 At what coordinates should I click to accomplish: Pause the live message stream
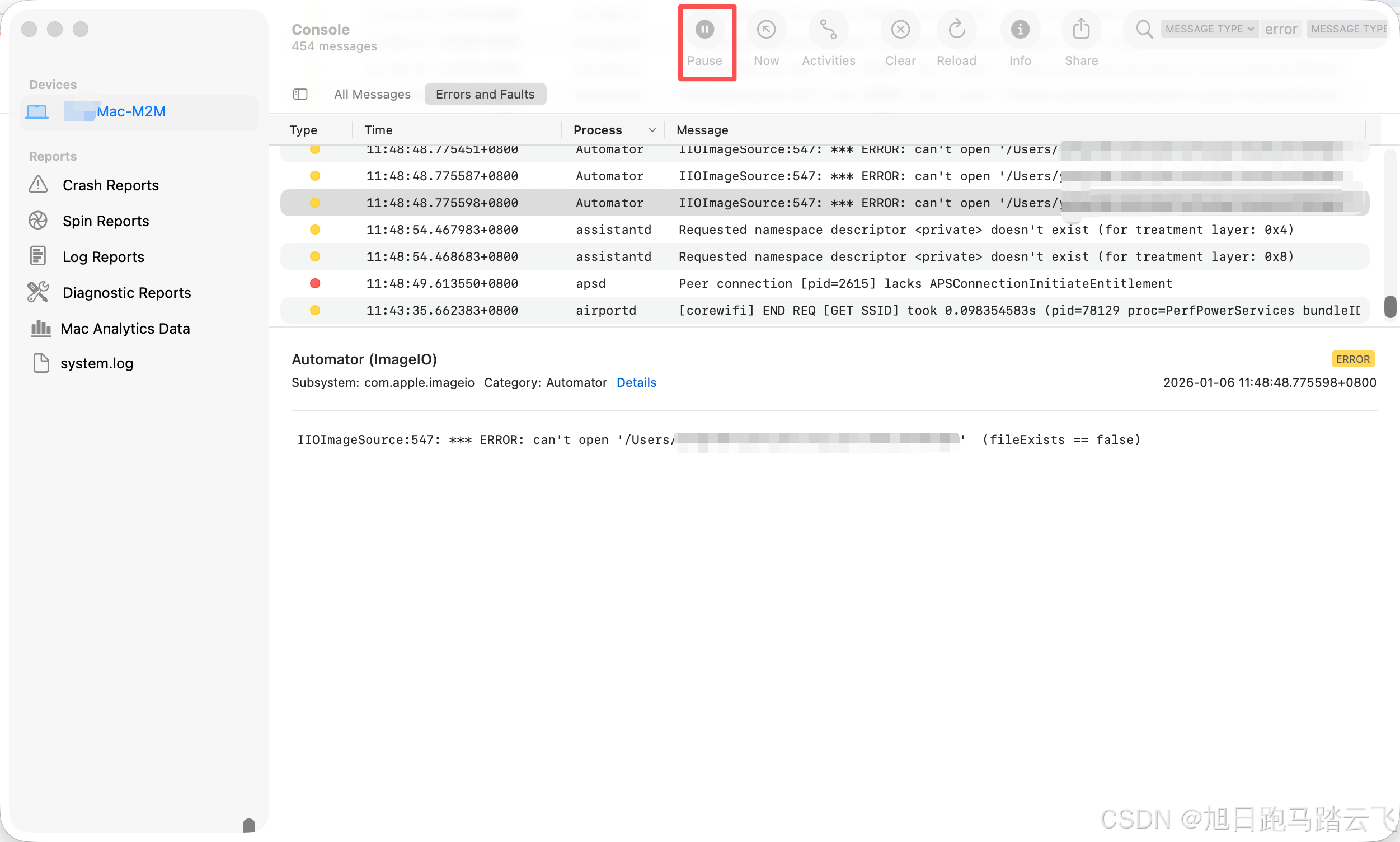[704, 30]
